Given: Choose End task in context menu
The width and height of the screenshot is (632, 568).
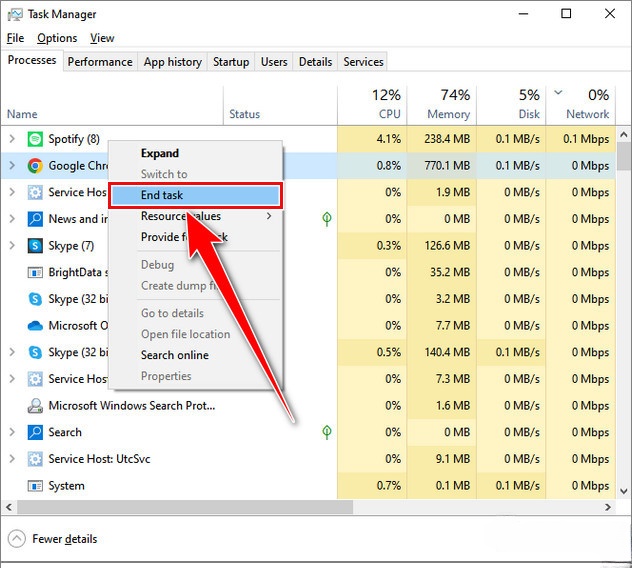Looking at the screenshot, I should 195,195.
